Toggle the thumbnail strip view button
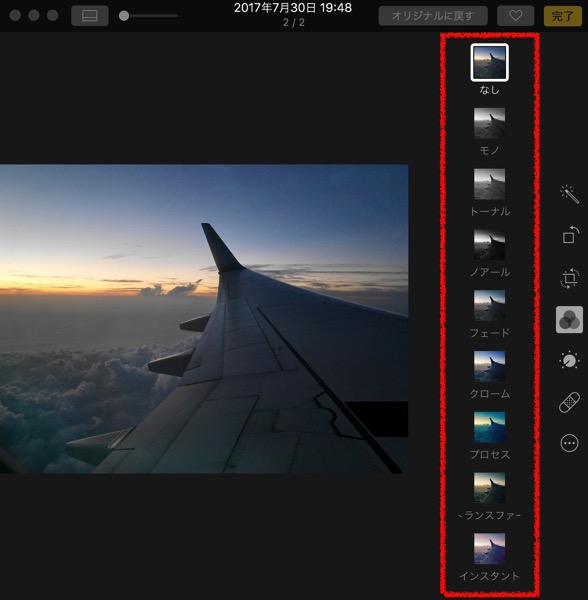 [x=90, y=16]
